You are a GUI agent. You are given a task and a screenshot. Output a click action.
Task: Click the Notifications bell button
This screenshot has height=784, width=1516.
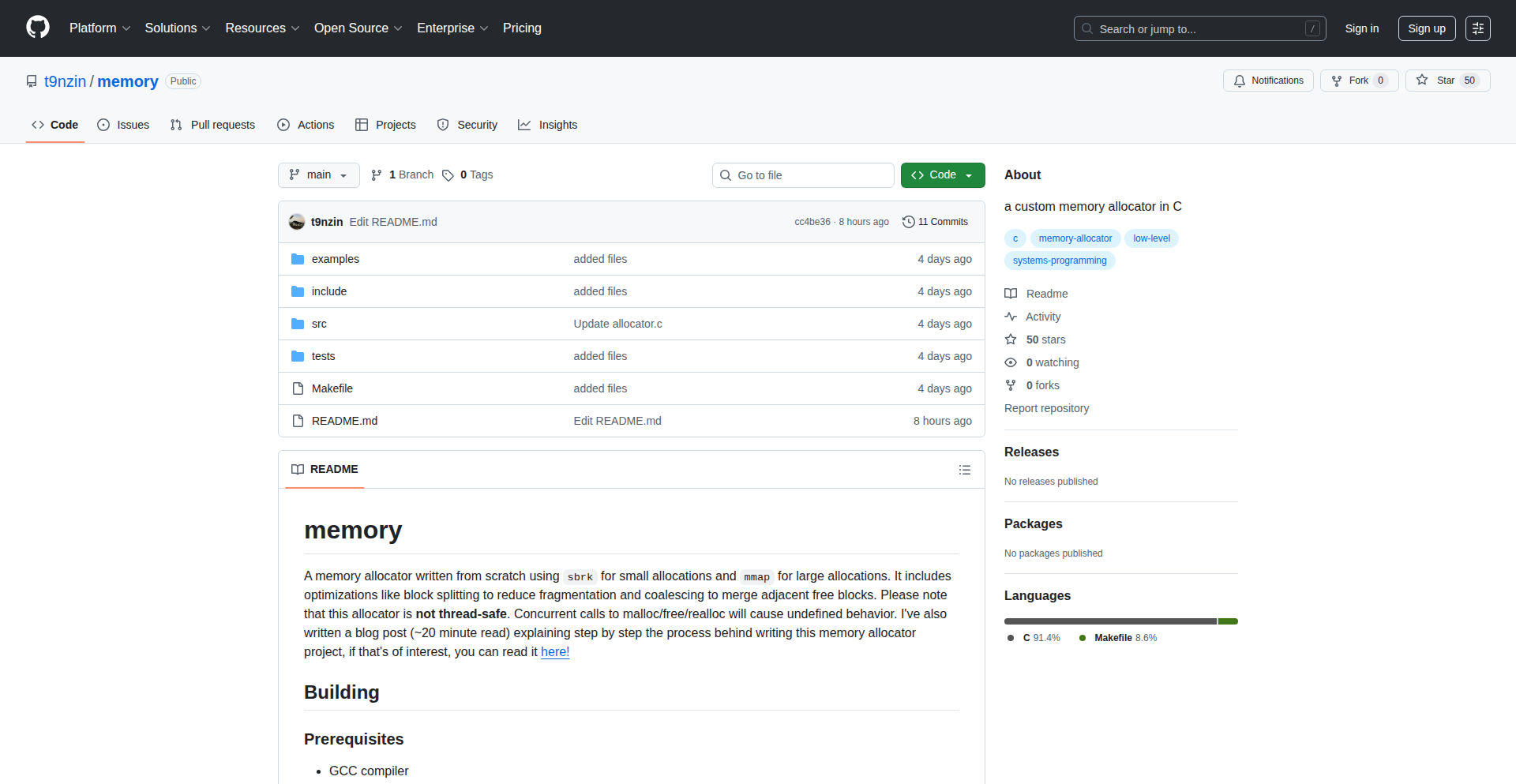(1268, 81)
